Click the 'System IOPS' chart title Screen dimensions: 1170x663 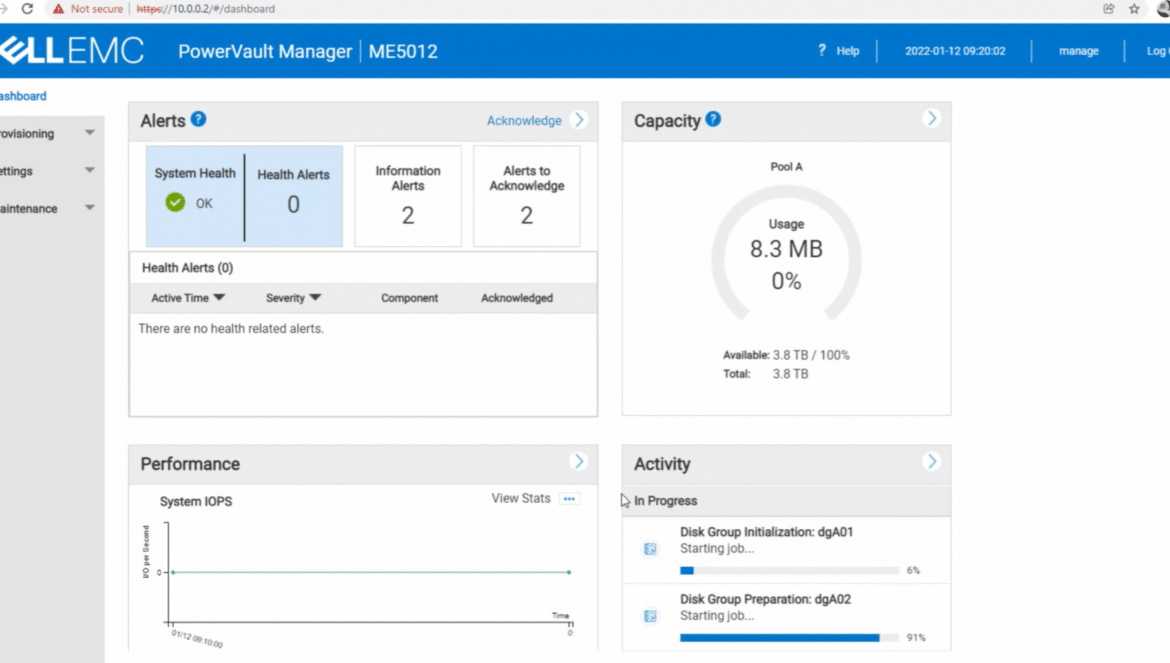(195, 501)
